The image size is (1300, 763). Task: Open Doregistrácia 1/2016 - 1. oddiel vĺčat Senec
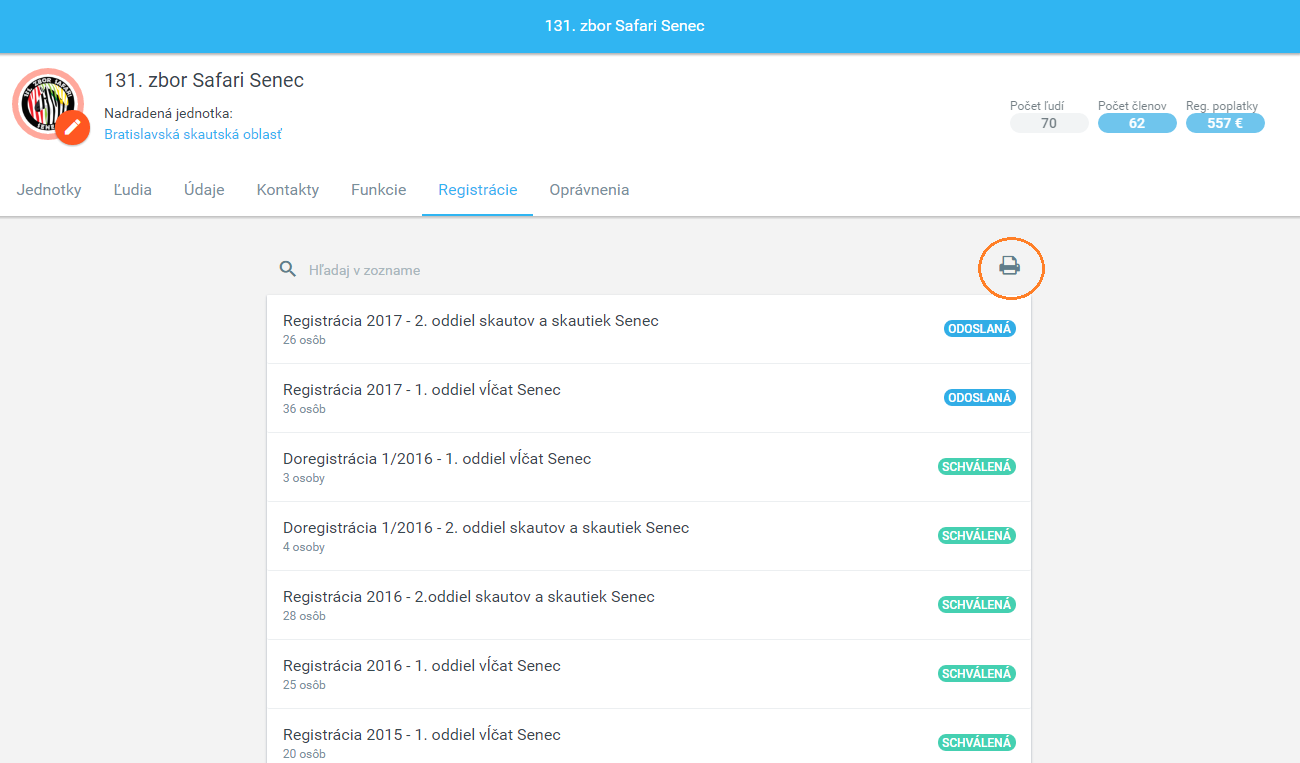click(649, 467)
